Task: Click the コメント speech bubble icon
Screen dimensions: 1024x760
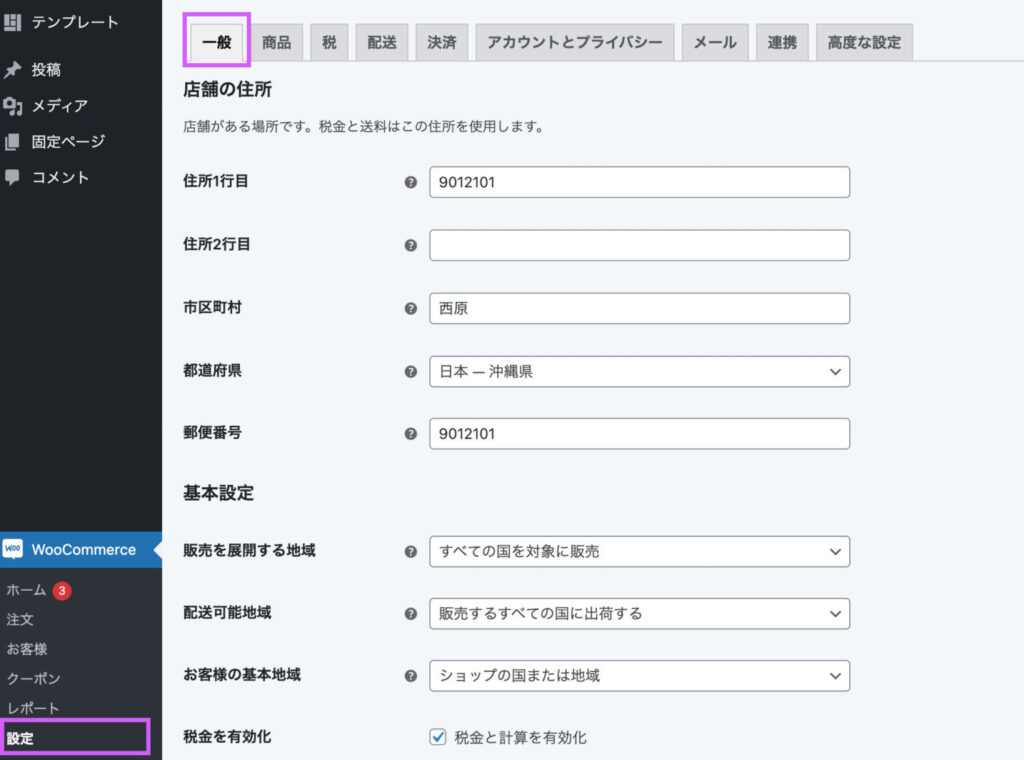Action: [12, 177]
